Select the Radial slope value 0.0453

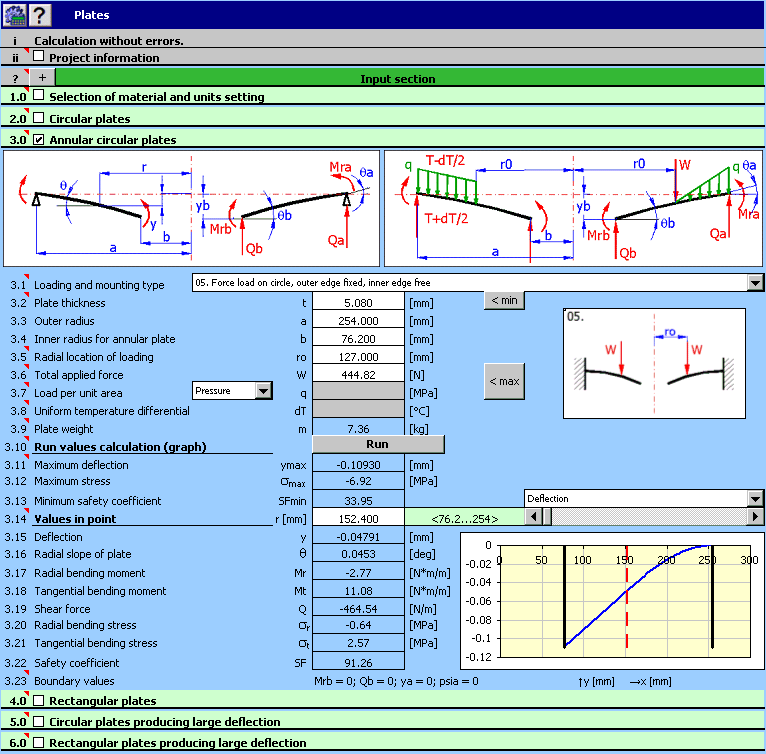pos(358,554)
